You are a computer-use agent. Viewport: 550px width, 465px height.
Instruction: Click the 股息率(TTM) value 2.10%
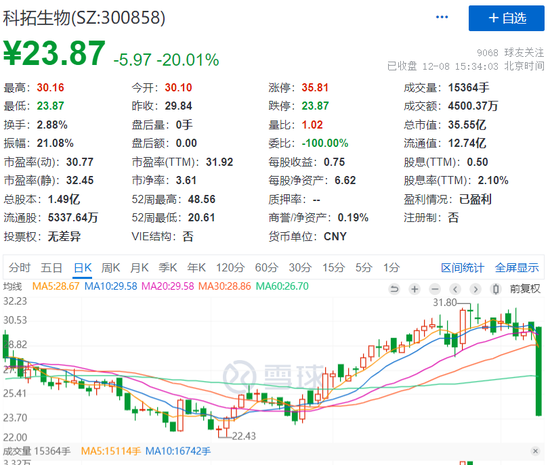493,180
